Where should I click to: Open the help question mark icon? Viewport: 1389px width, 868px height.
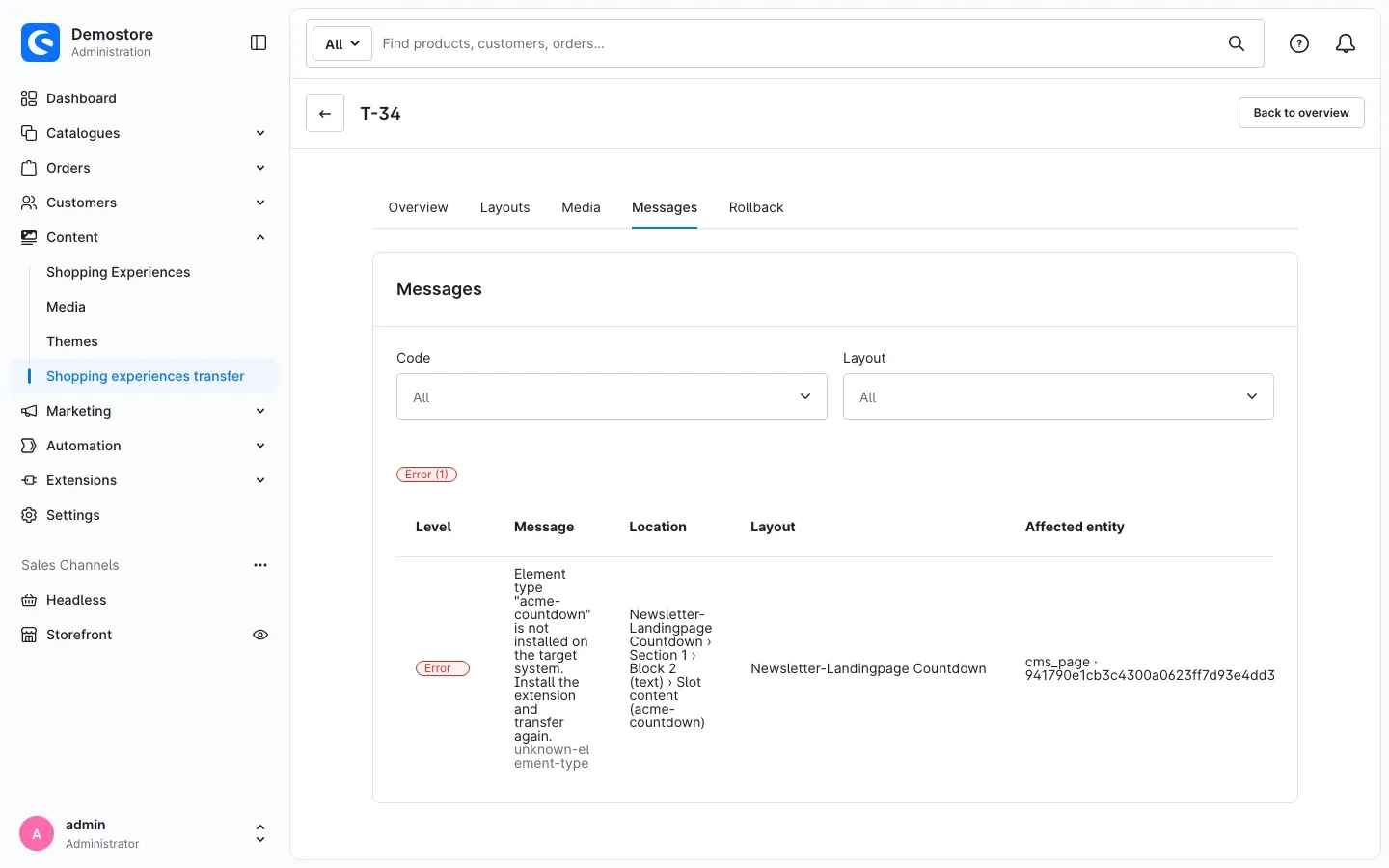1299,43
